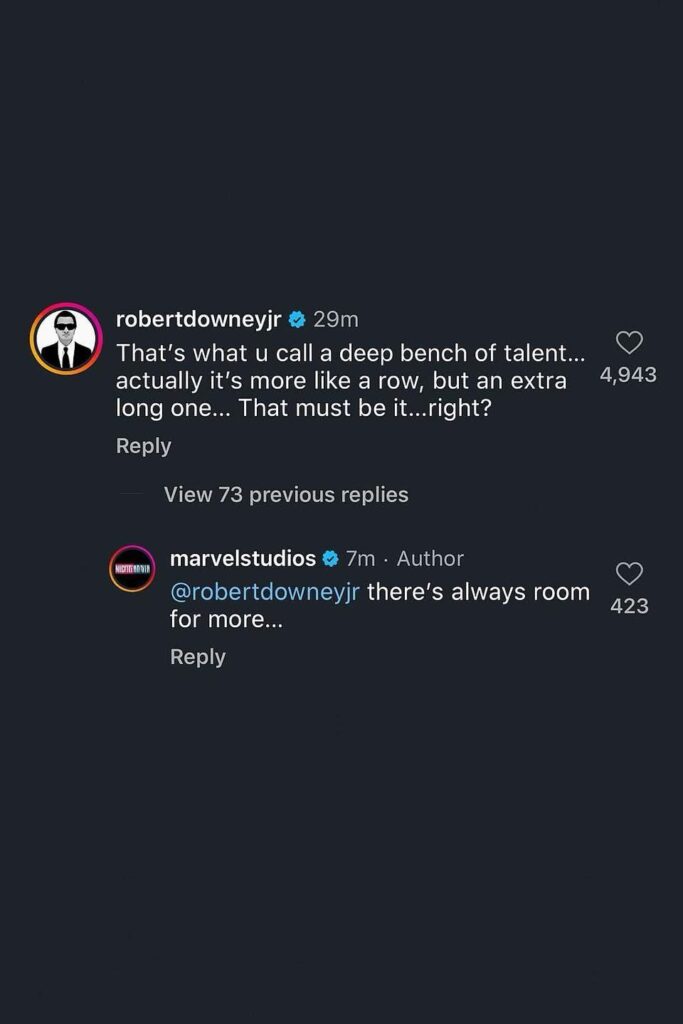Viewport: 683px width, 1024px height.
Task: Open the @robertdowneyjr mention link
Action: 264,592
